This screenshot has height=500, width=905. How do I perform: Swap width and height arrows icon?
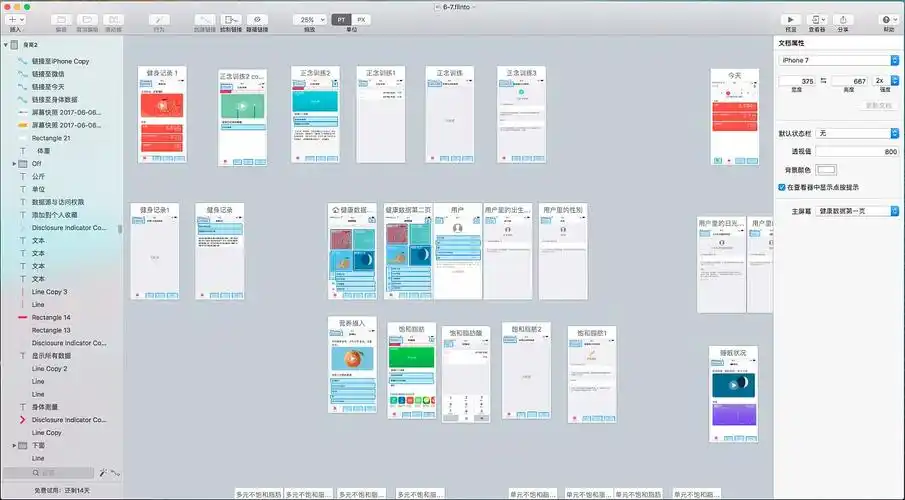821,80
